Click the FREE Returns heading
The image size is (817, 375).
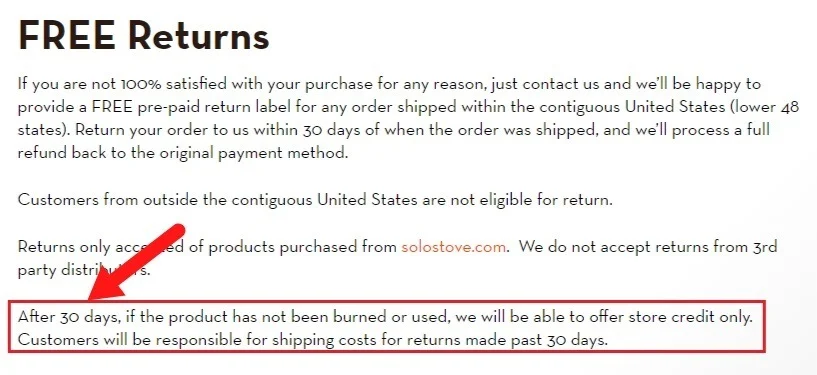(x=144, y=35)
